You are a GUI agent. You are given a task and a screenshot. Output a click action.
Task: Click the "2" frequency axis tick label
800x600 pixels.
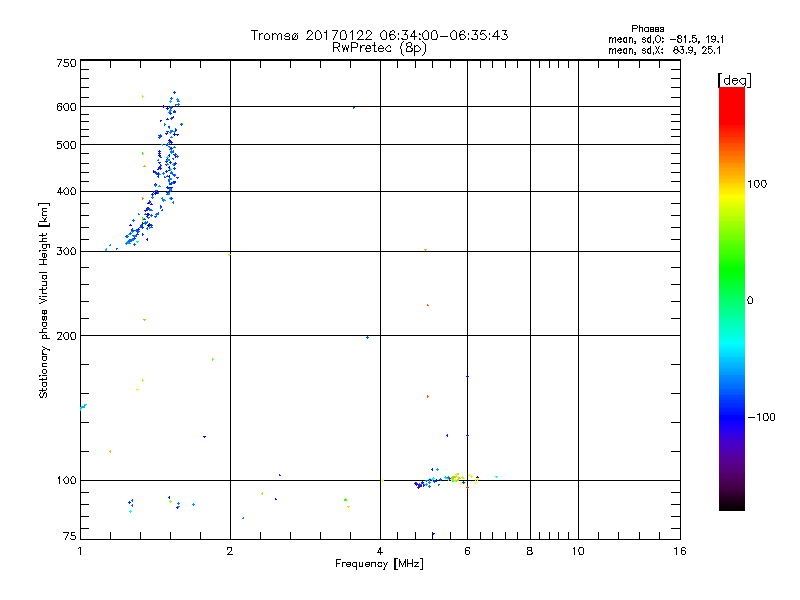230,551
